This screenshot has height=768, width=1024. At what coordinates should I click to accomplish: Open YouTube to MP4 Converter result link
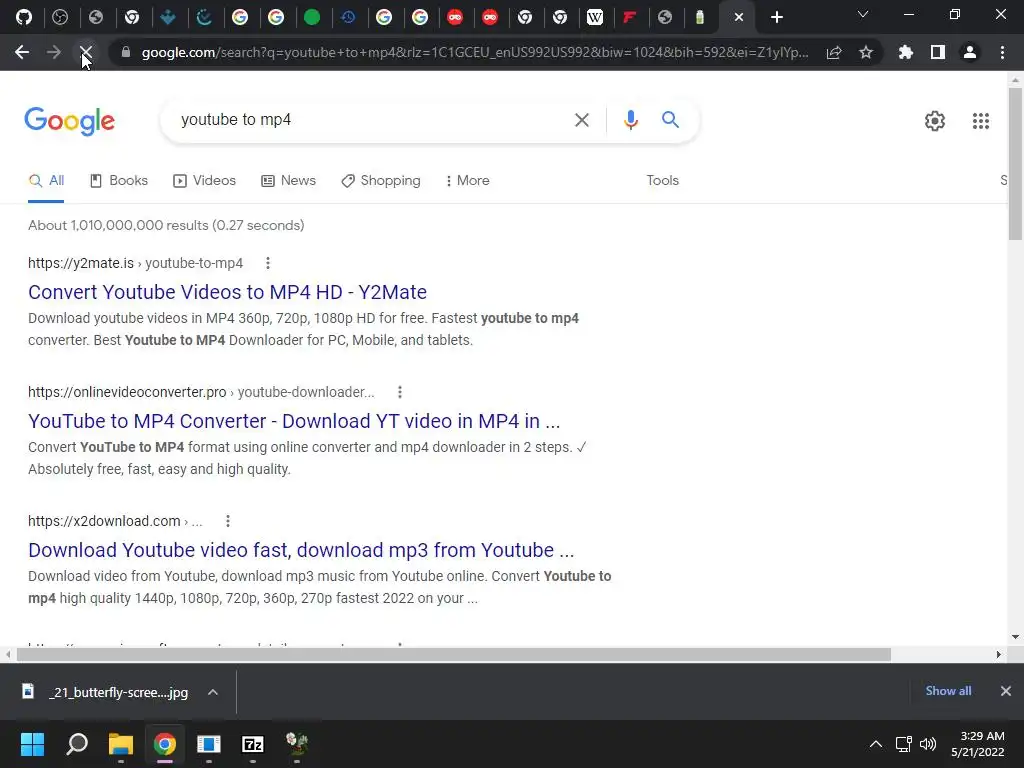pos(294,421)
